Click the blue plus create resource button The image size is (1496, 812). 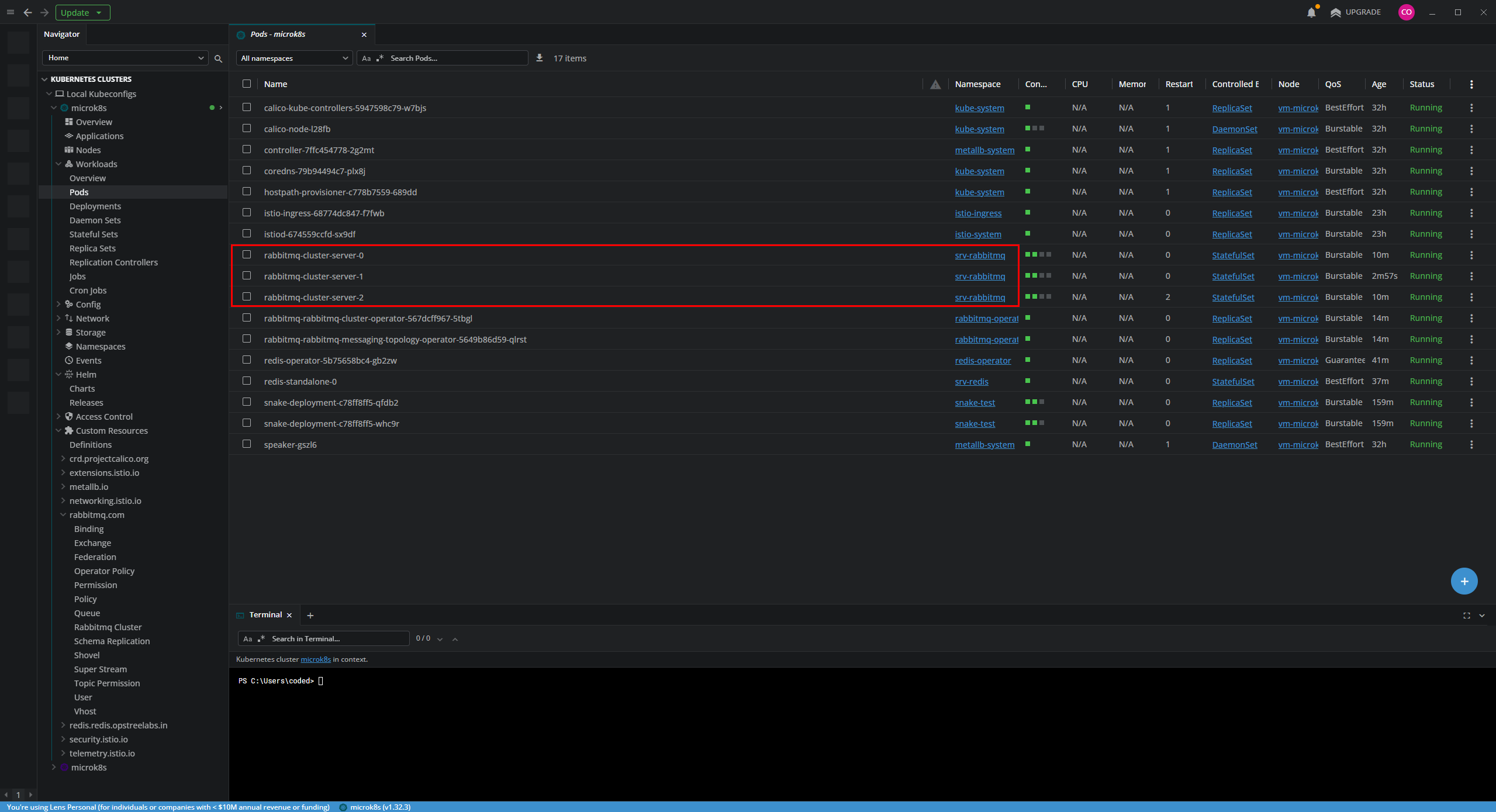click(x=1464, y=581)
